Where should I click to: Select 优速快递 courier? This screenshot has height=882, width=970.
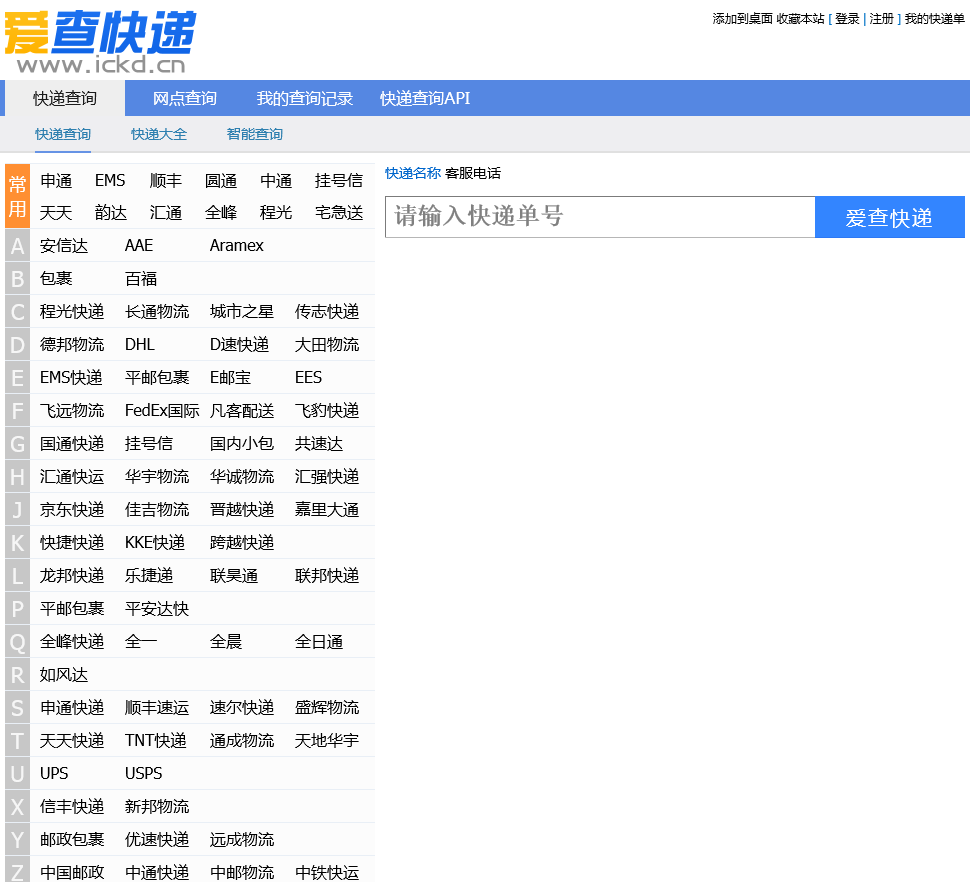[x=157, y=840]
